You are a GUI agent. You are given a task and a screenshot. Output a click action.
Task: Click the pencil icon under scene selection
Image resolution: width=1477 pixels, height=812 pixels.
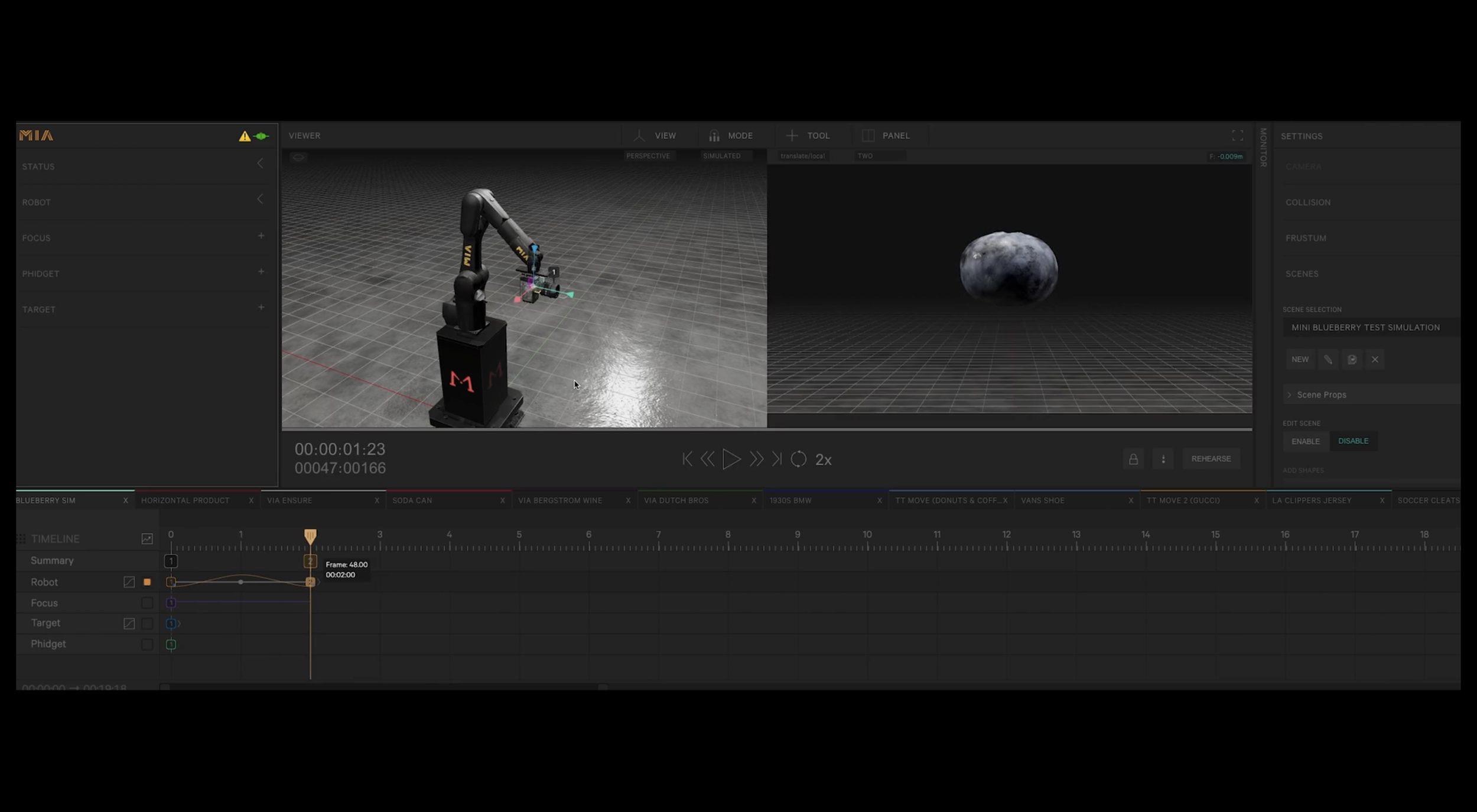tap(1329, 360)
